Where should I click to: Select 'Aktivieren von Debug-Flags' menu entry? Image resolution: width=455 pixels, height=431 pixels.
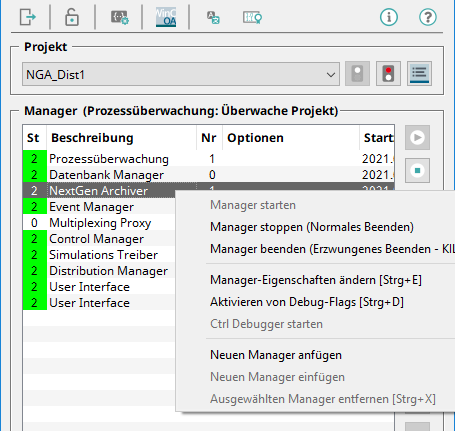pos(307,302)
